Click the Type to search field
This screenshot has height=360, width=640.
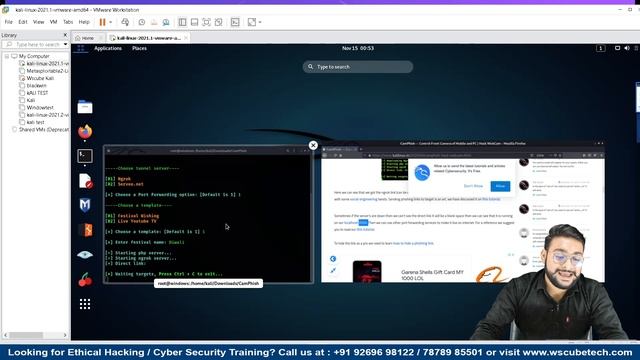click(358, 67)
